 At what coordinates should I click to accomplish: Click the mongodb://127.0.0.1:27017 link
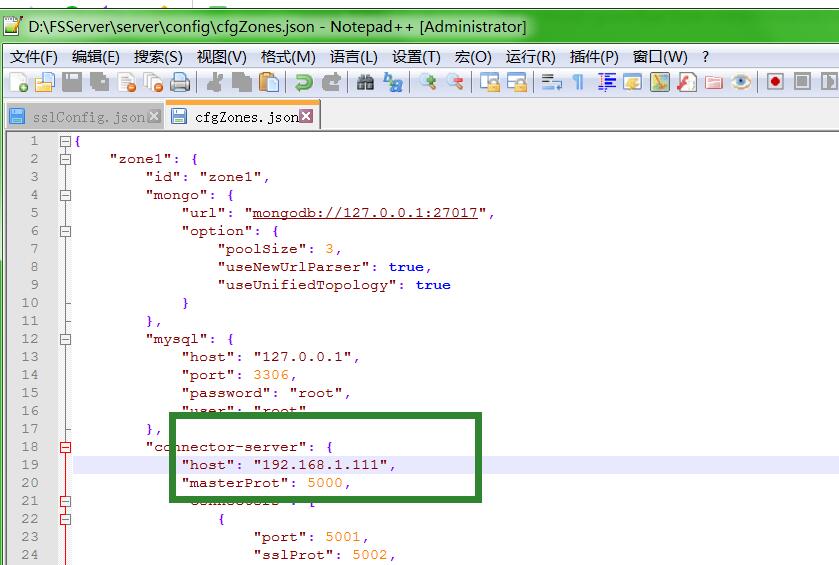point(369,213)
